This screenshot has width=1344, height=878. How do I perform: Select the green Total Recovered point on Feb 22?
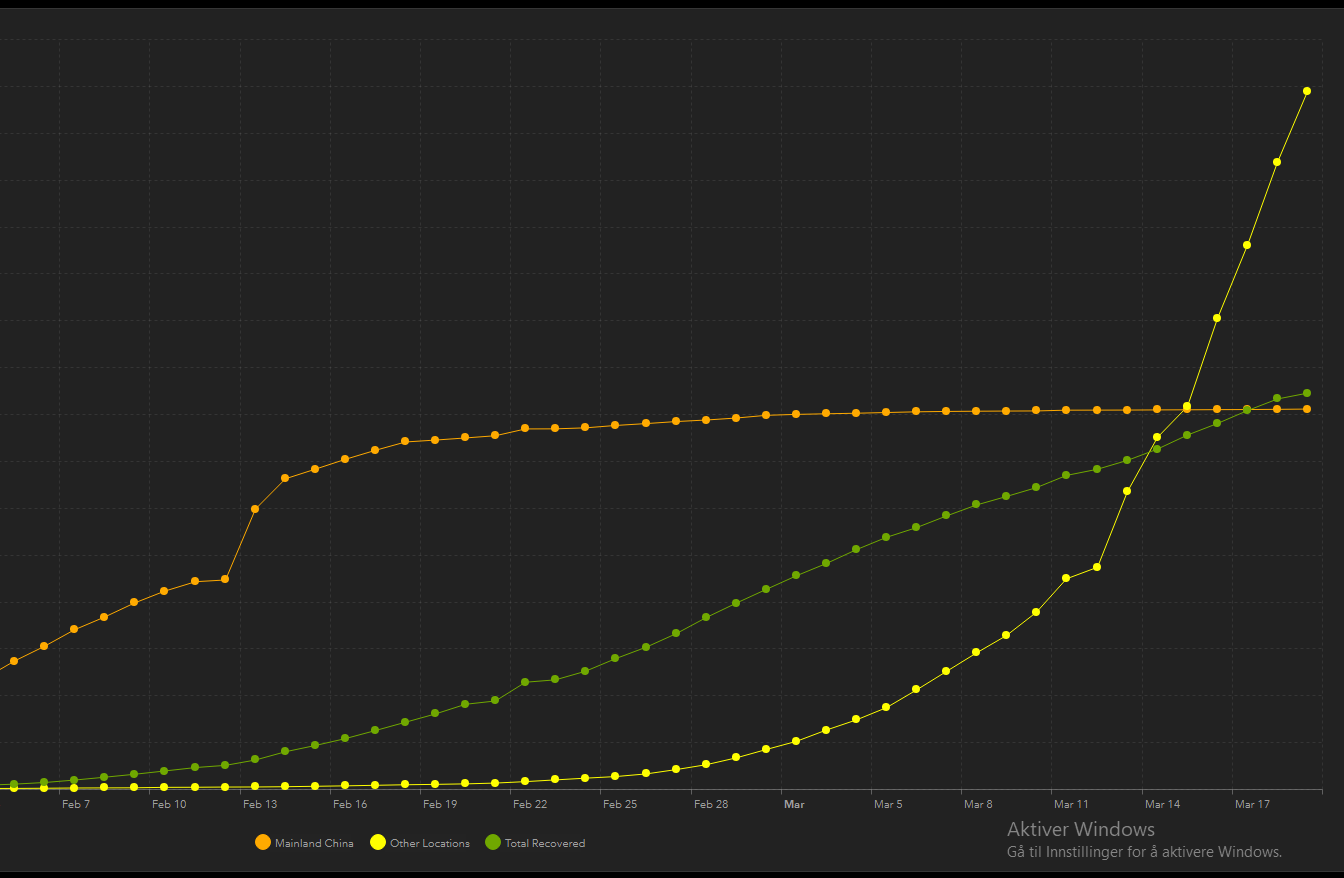point(525,682)
